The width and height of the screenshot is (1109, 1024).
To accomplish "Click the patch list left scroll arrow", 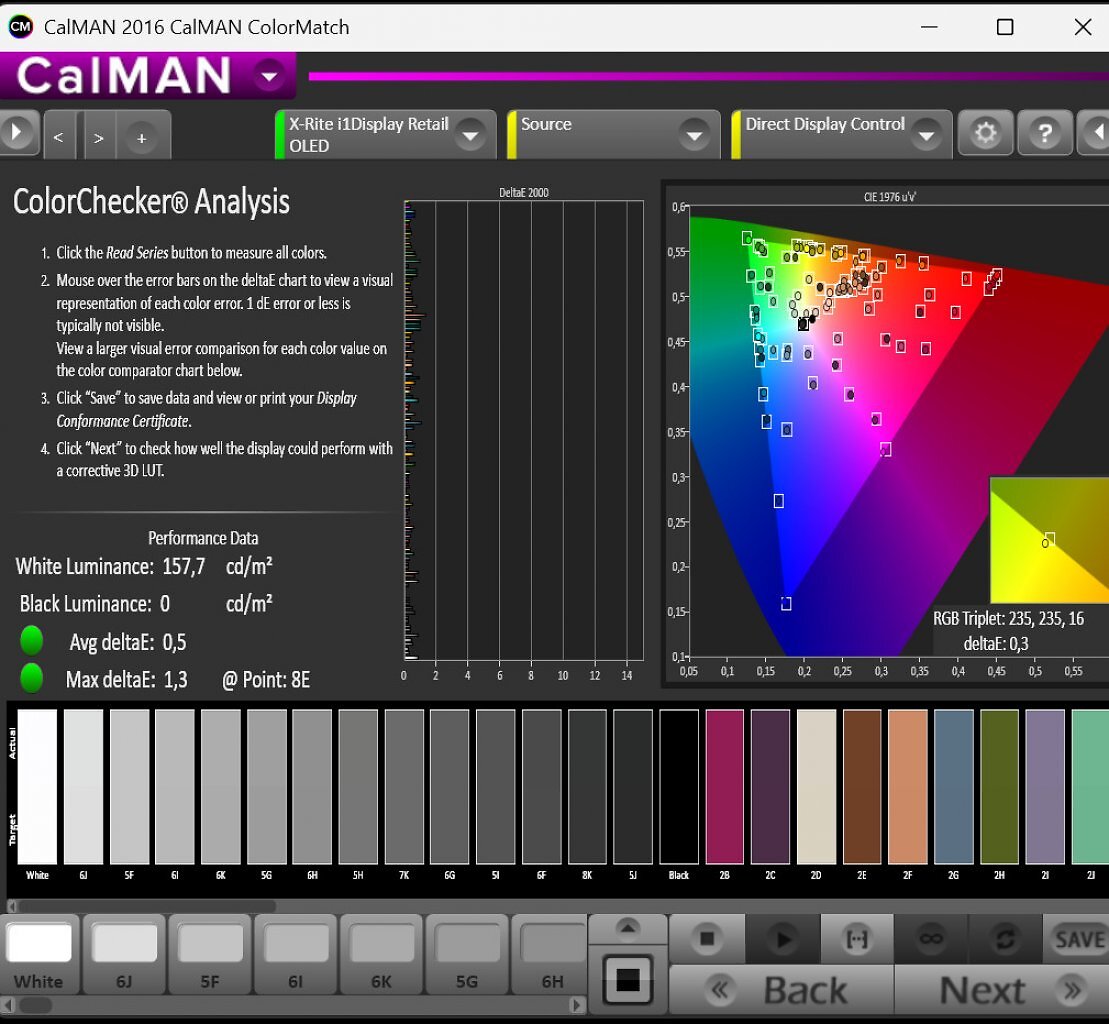I will (7, 1004).
